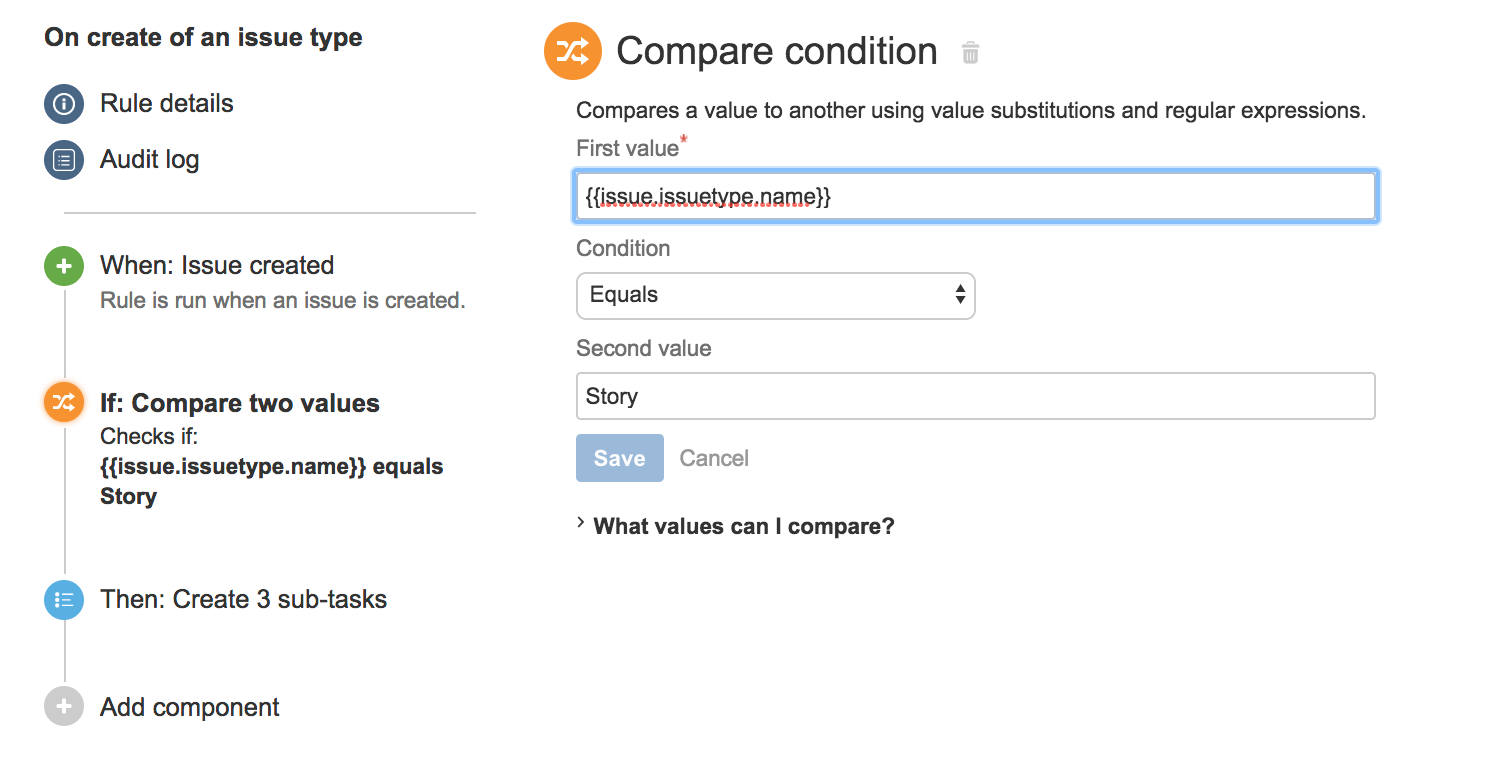1498x760 pixels.
Task: Open Rule details in the sidebar
Action: (167, 104)
